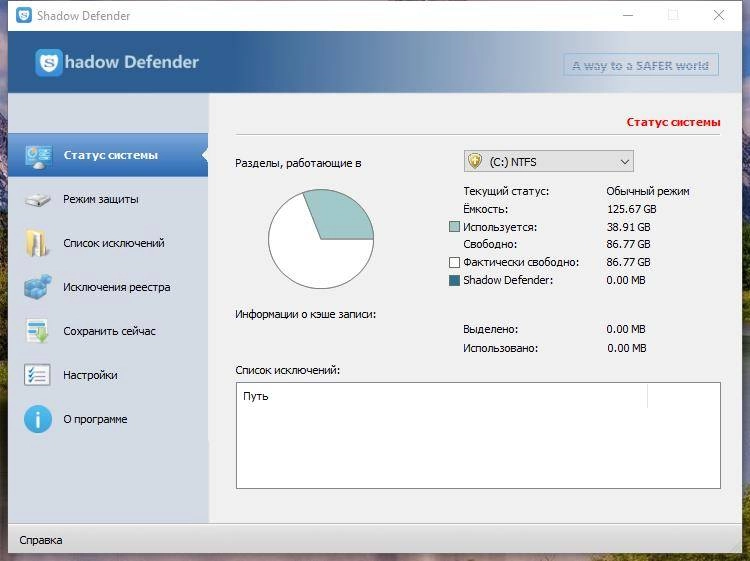Click the Обычный режим status value
Viewport: 750px width, 561px height.
tap(648, 191)
